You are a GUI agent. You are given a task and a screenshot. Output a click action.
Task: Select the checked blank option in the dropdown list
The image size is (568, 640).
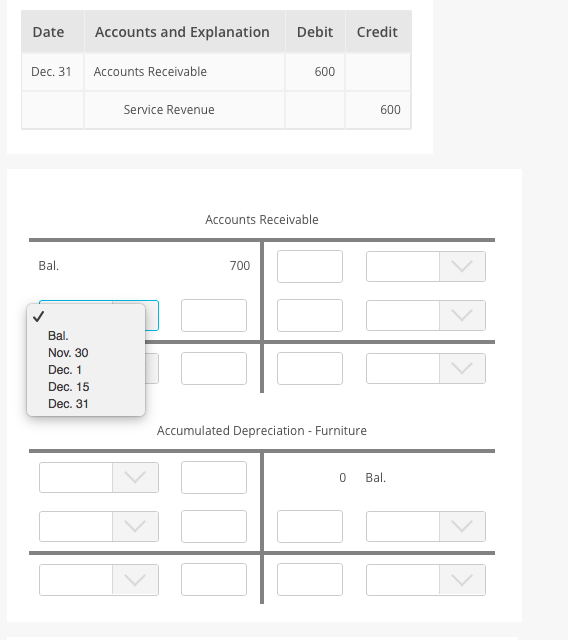[x=86, y=317]
